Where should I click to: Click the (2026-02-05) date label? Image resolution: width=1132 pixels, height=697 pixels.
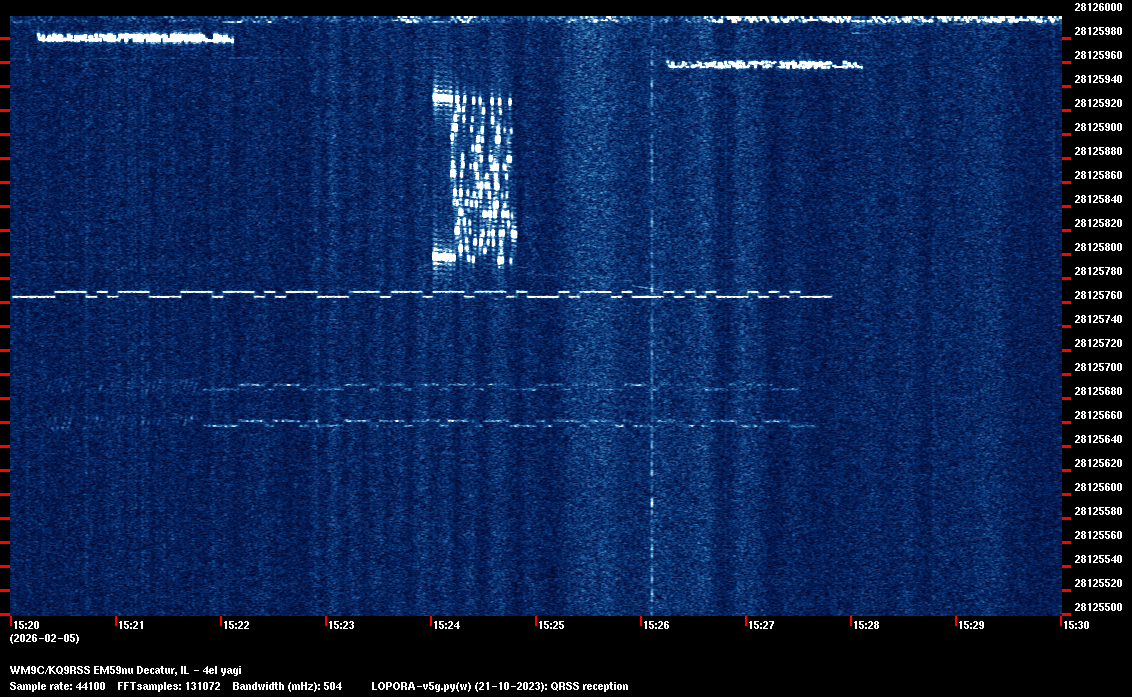pos(44,638)
